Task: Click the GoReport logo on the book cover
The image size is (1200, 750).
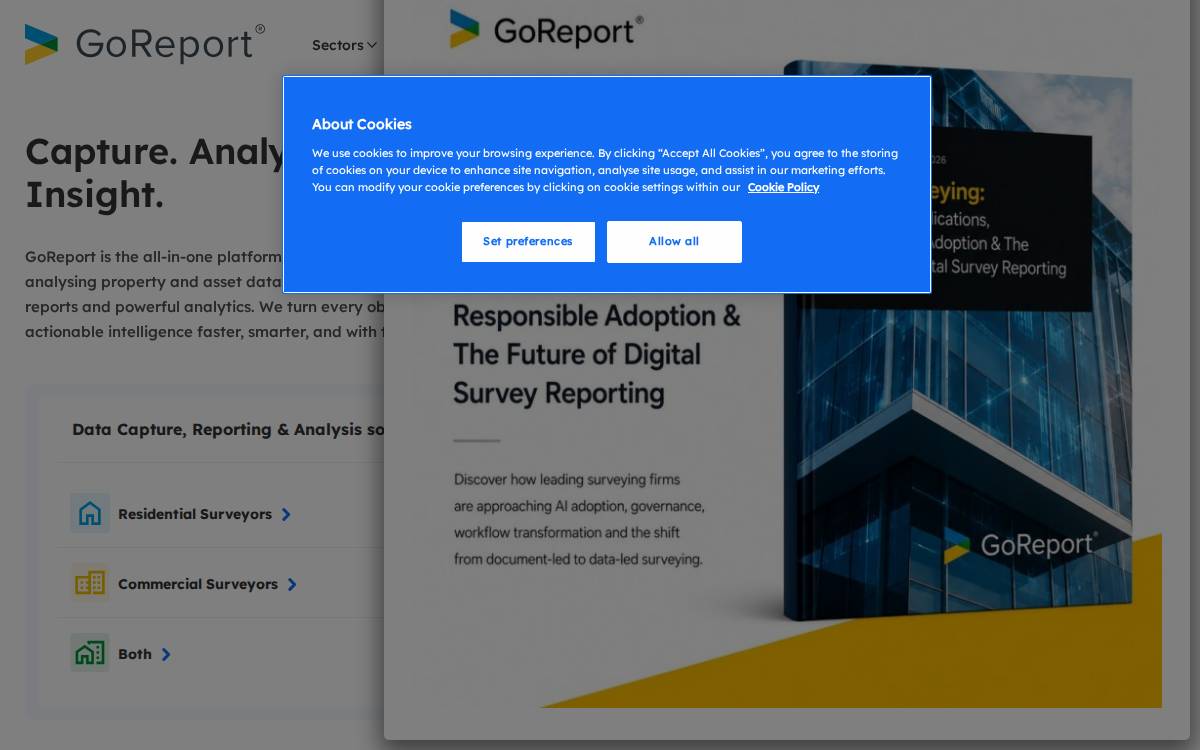Action: (x=1020, y=545)
